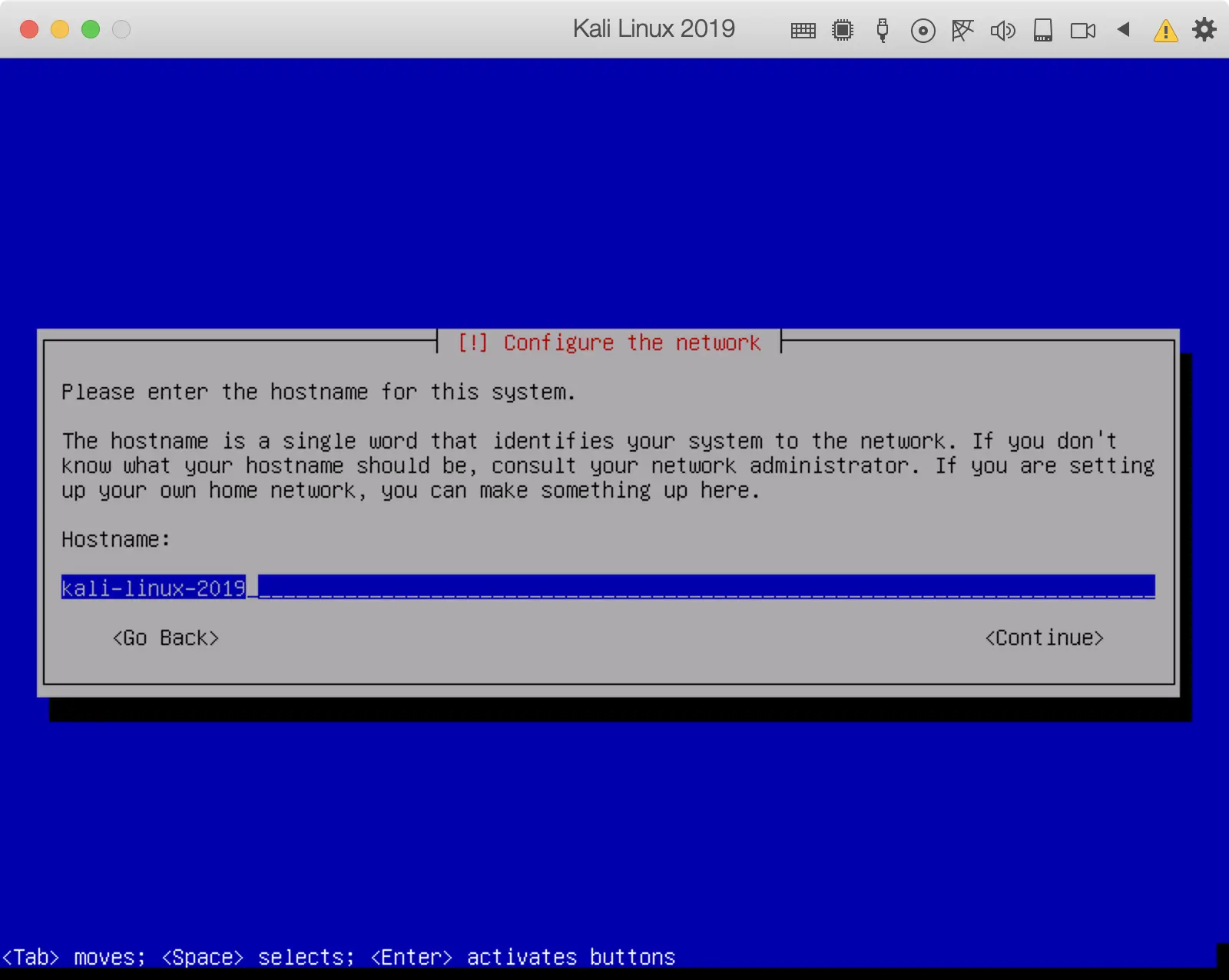1229x980 pixels.
Task: Click the CPU chip status icon
Action: pyautogui.click(x=843, y=31)
